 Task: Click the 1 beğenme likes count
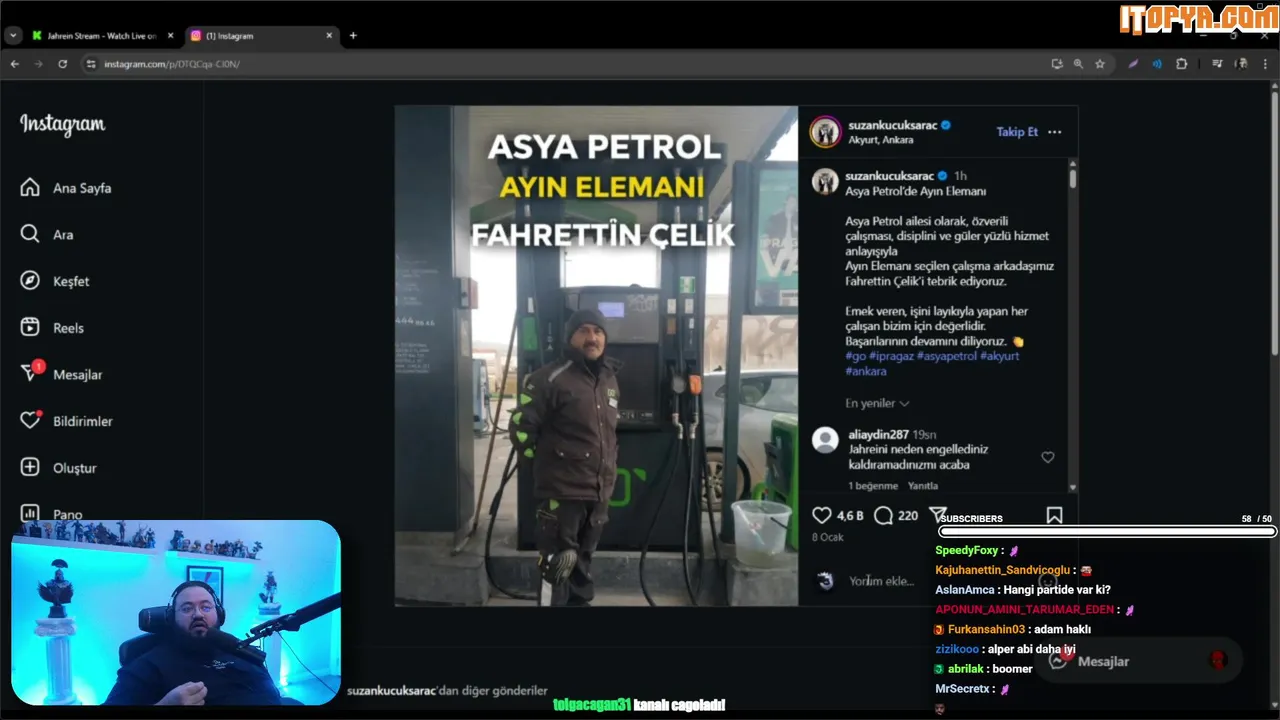874,486
